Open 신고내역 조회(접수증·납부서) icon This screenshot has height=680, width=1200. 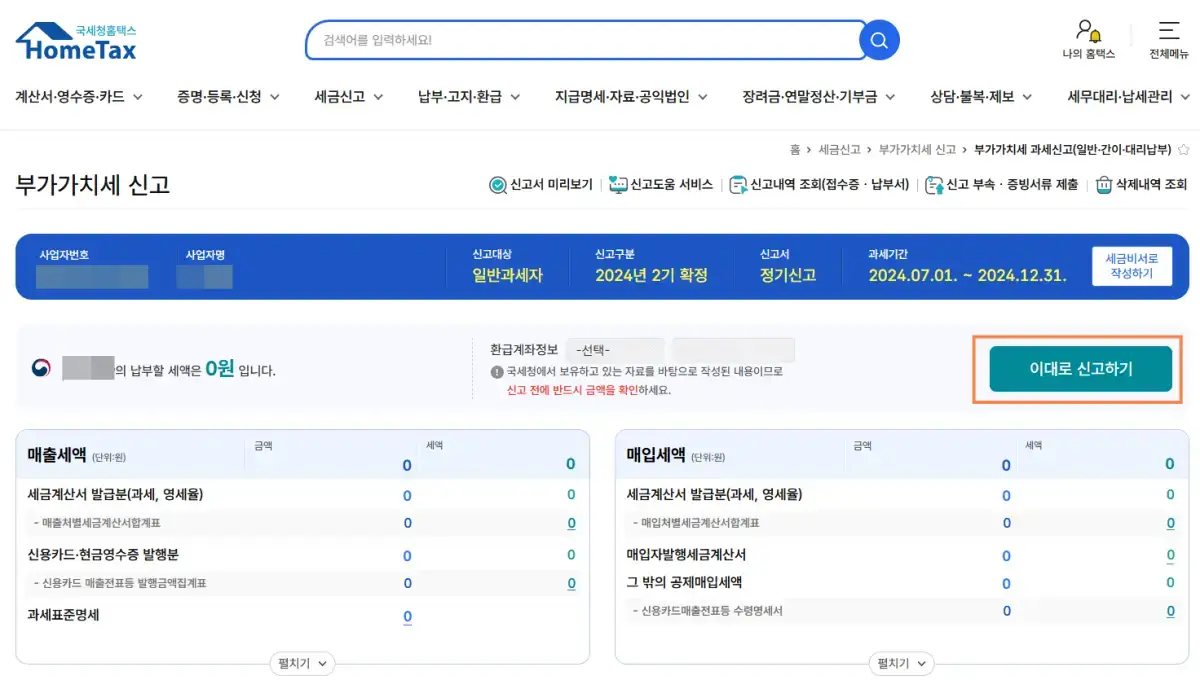click(738, 184)
